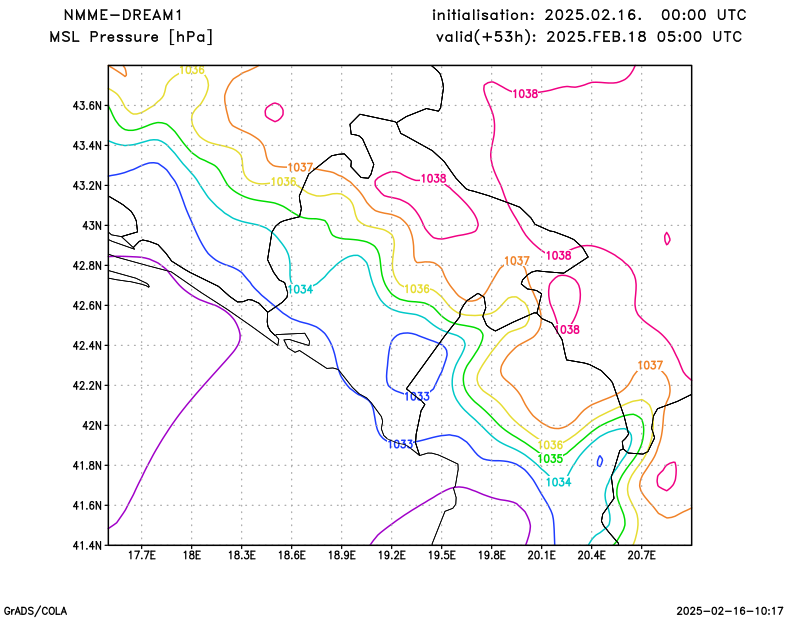Click the 42N latitude label

pos(92,425)
